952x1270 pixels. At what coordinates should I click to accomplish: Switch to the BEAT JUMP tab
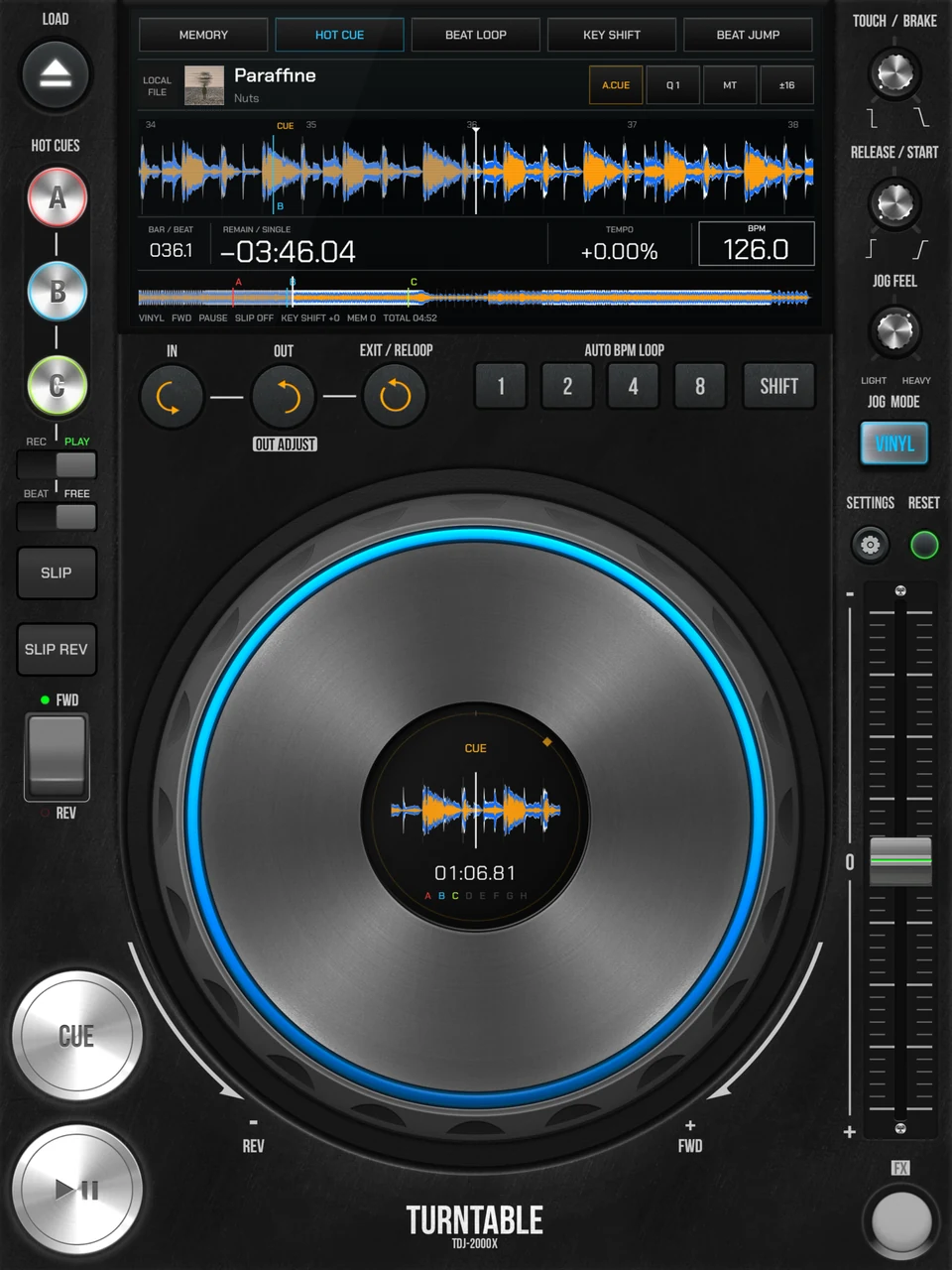pyautogui.click(x=748, y=35)
